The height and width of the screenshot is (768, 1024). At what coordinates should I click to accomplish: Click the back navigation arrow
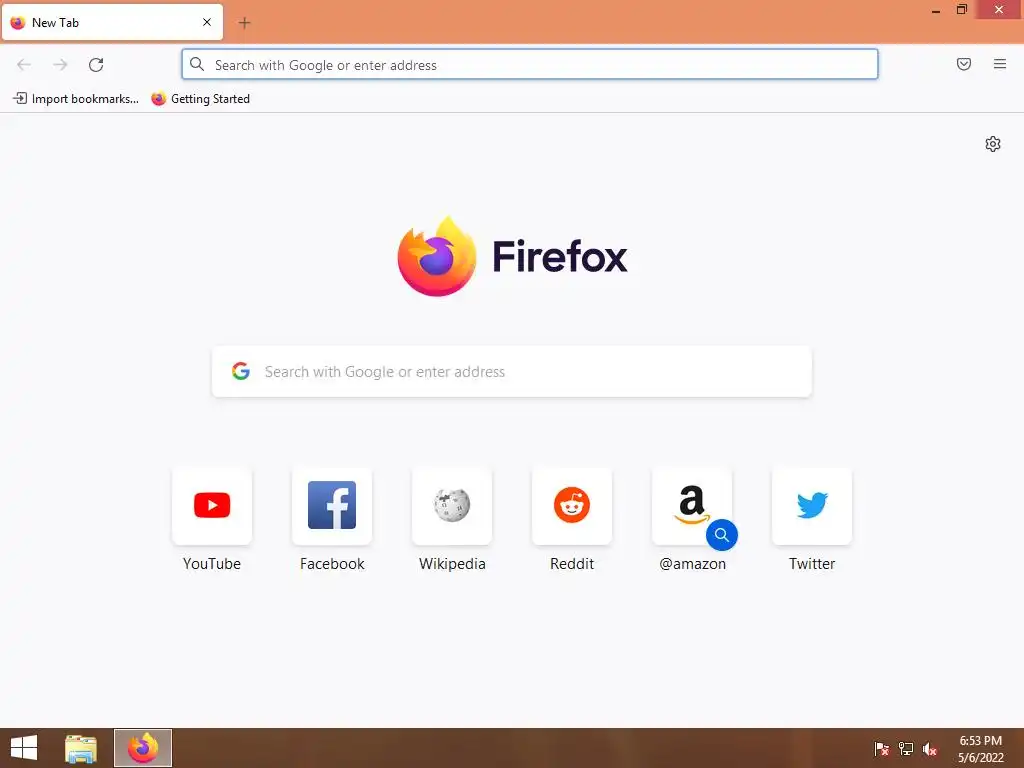click(24, 65)
